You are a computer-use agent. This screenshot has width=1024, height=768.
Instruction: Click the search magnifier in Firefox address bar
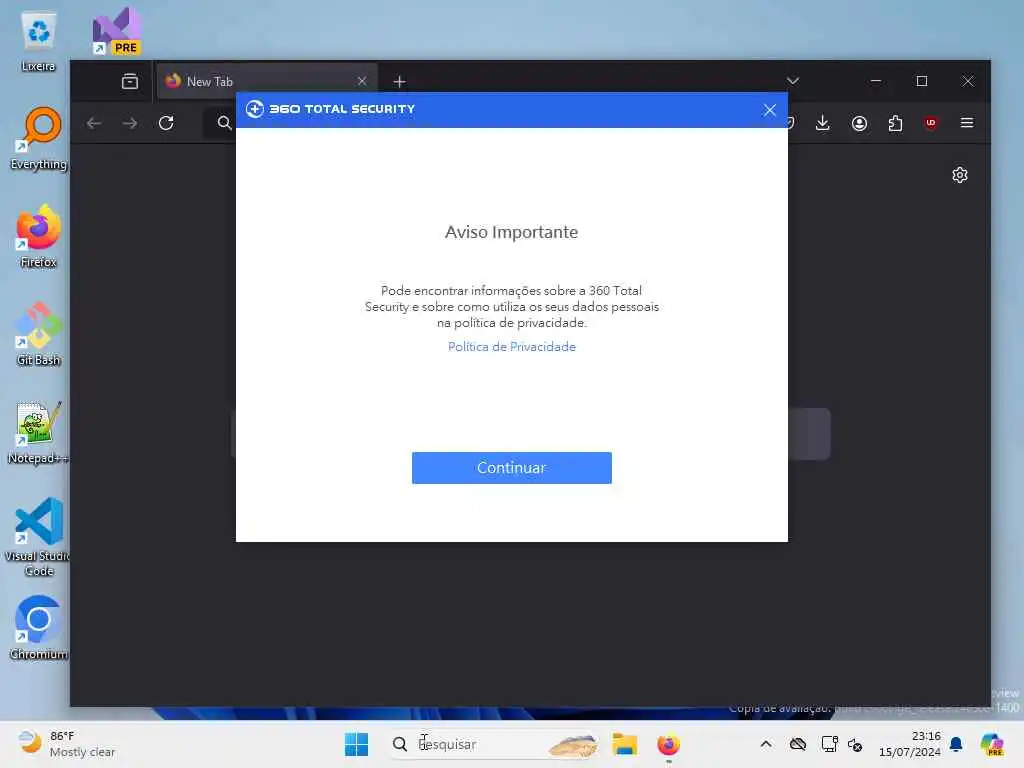point(224,123)
